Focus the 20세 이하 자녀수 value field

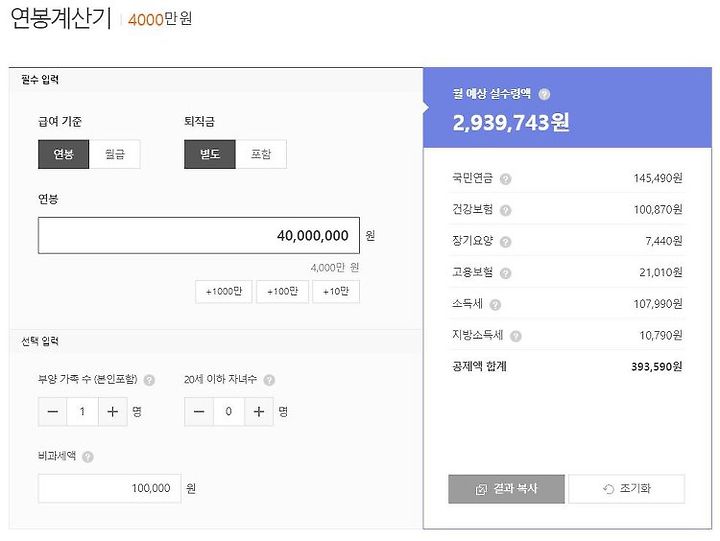(x=229, y=412)
